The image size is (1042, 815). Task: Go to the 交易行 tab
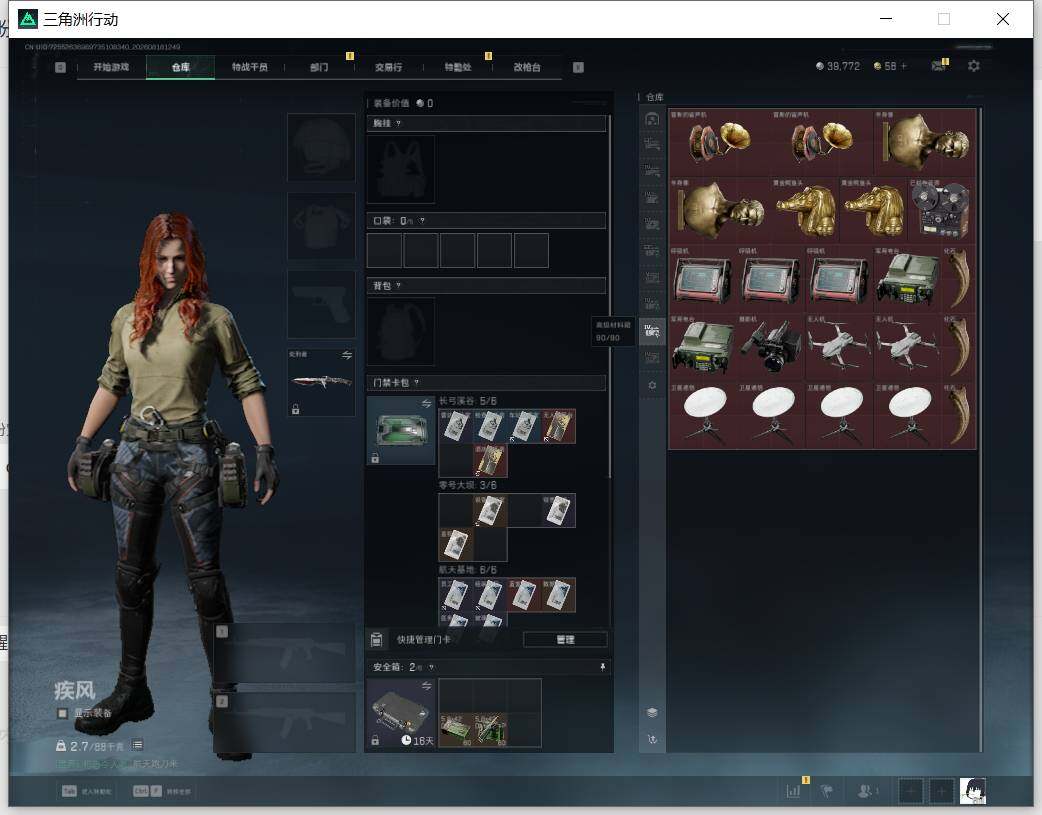click(388, 67)
